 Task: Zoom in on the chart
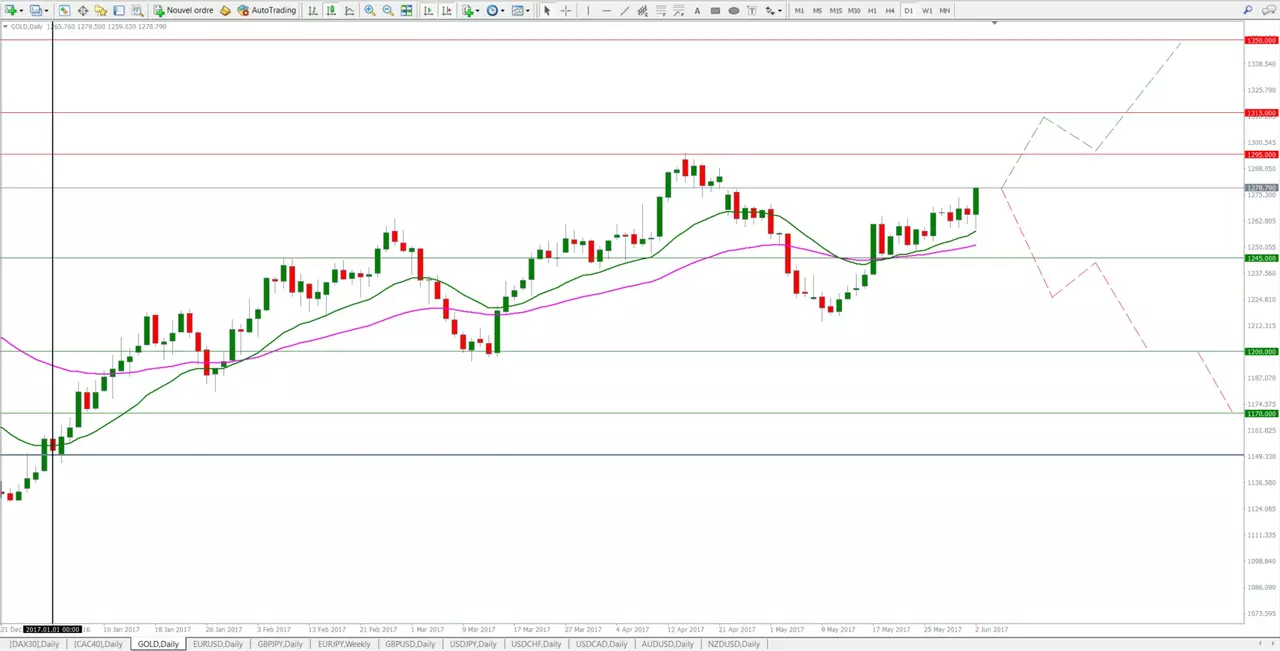370,10
